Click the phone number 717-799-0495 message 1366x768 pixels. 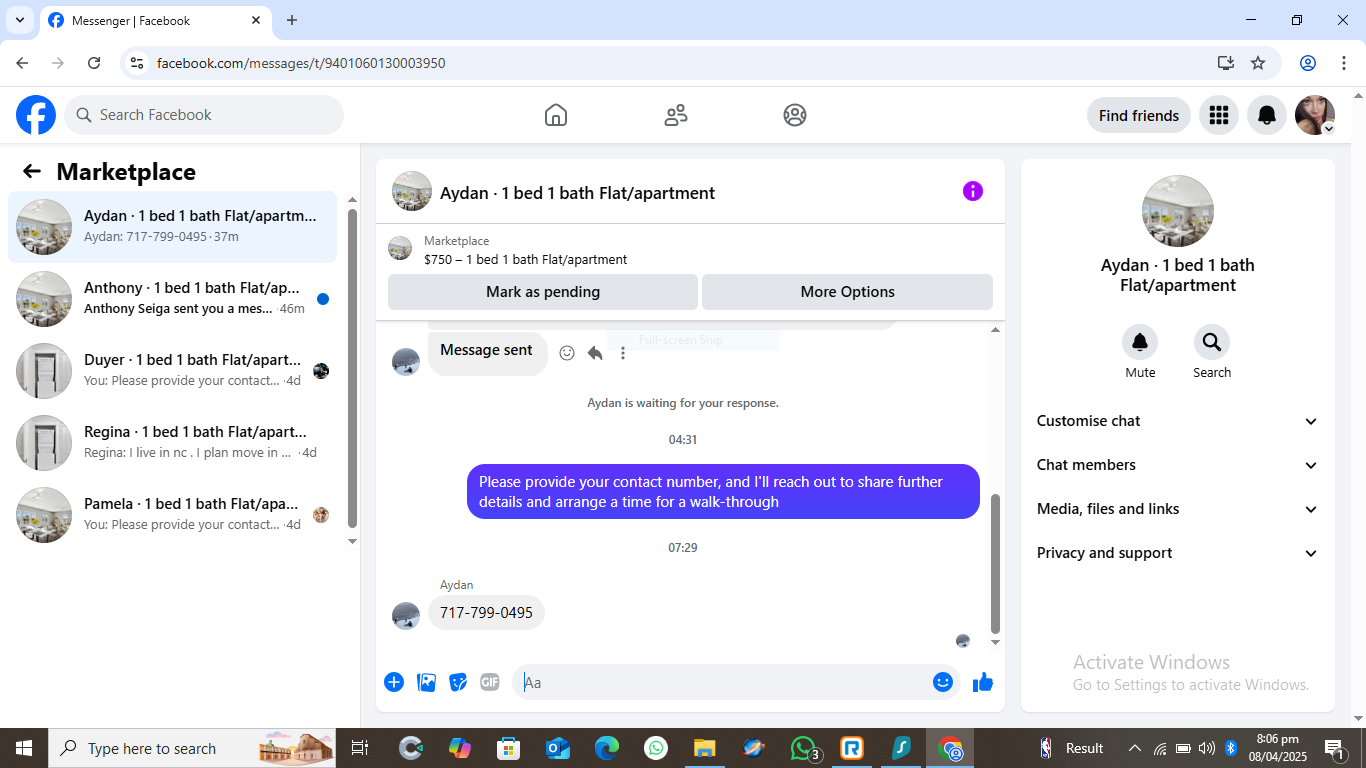point(486,612)
